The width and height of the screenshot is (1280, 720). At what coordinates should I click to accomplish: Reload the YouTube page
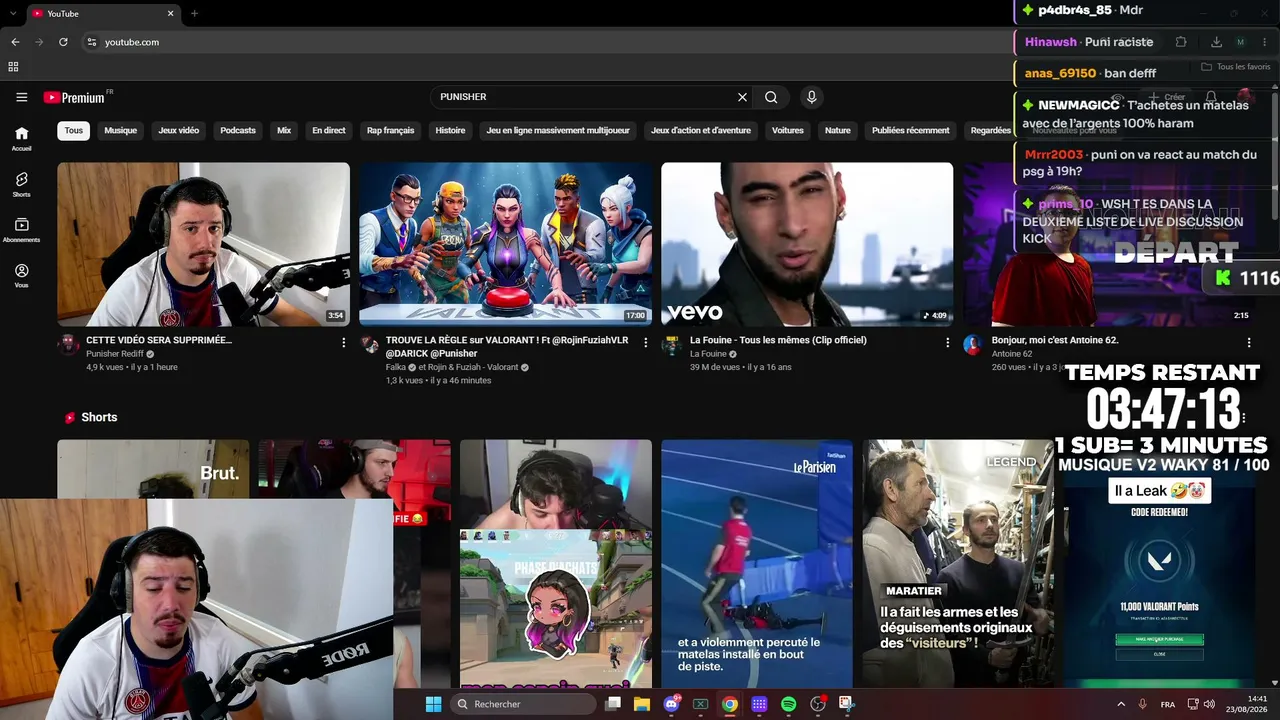click(x=63, y=42)
